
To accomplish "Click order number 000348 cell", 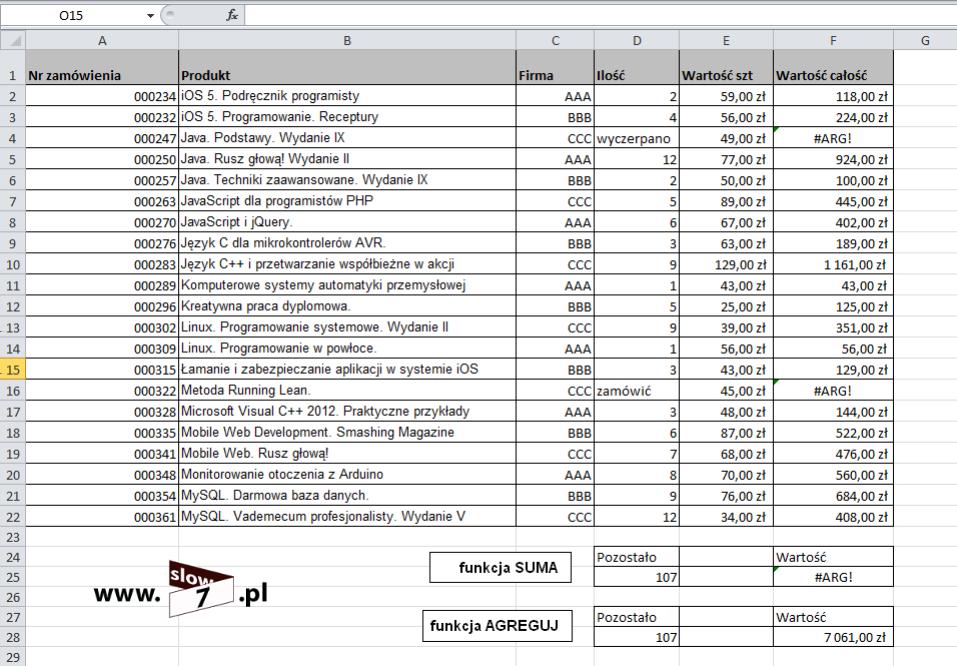I will 102,475.
